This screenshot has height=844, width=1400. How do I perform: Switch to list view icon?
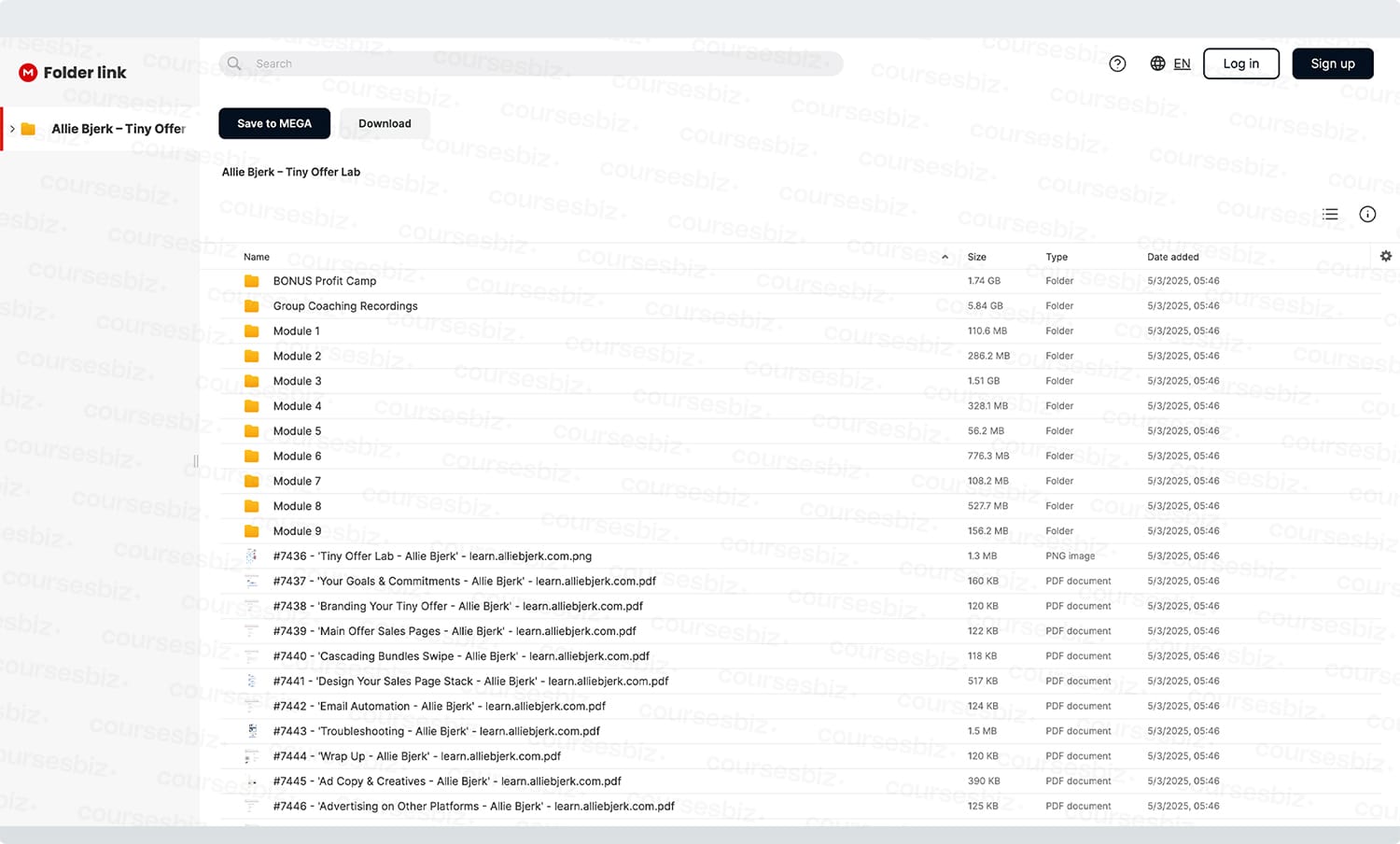pos(1330,215)
